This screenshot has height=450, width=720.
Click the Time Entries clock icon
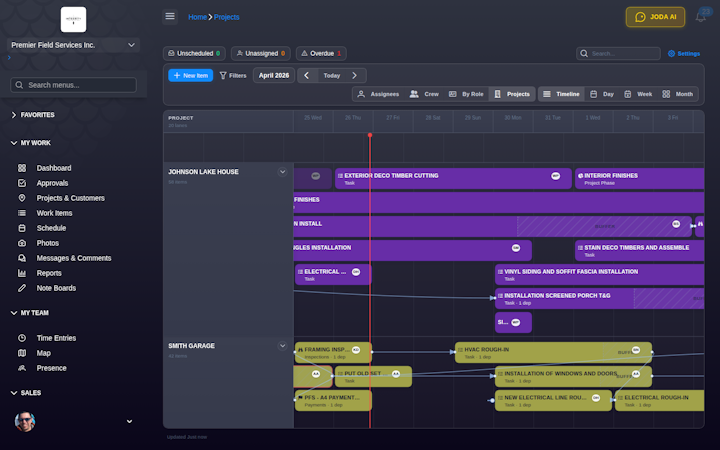[x=22, y=338]
